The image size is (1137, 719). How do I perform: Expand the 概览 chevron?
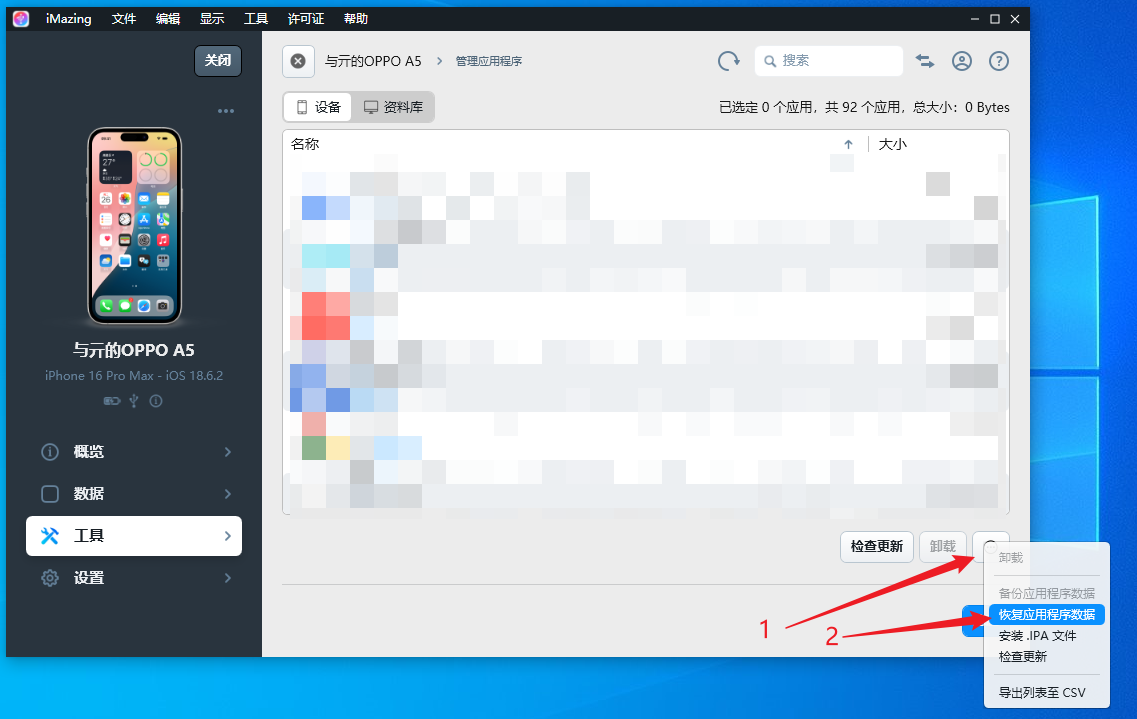click(x=228, y=452)
